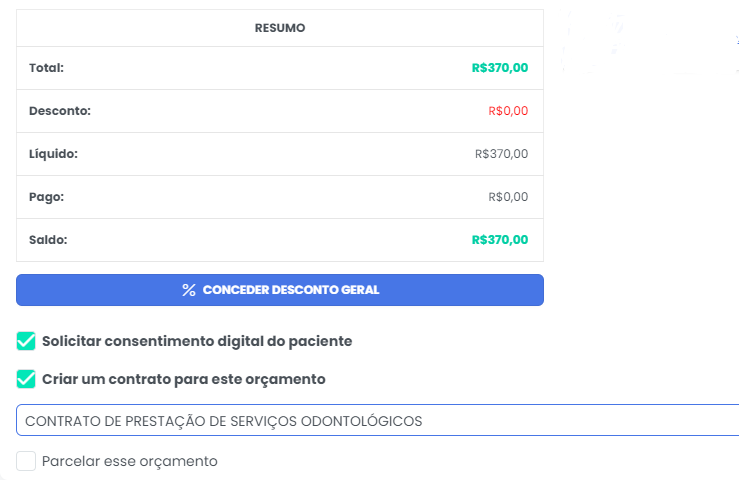739x480 pixels.
Task: Select the Líquido amount R$370,00
Action: click(501, 154)
